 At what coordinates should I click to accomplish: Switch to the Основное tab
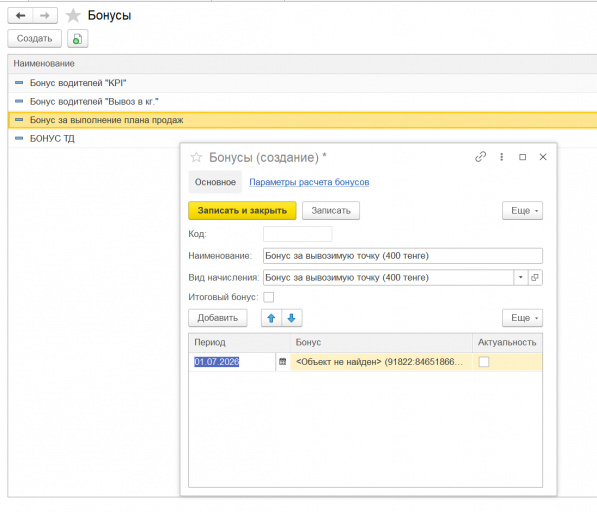[215, 182]
